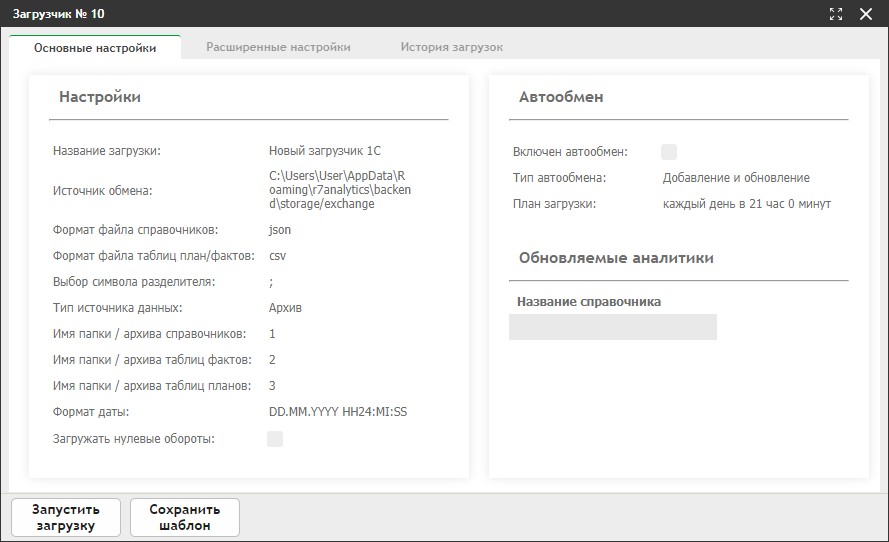The image size is (889, 542).
Task: Click the Источник обмена label
Action: pyautogui.click(x=103, y=190)
